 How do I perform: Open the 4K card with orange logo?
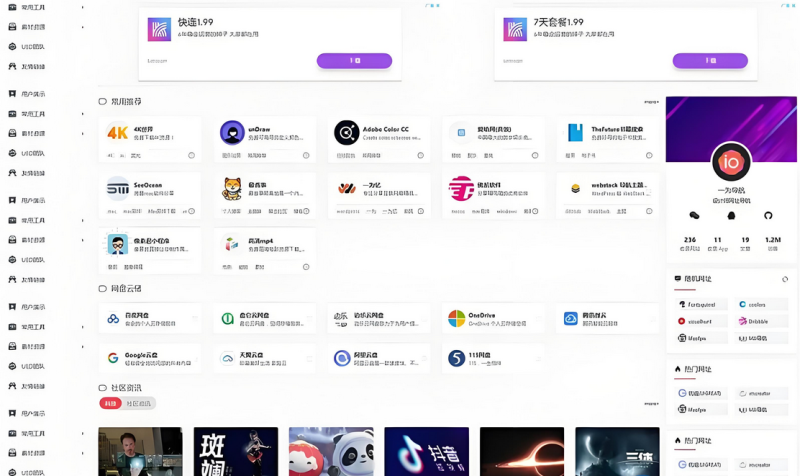click(149, 139)
